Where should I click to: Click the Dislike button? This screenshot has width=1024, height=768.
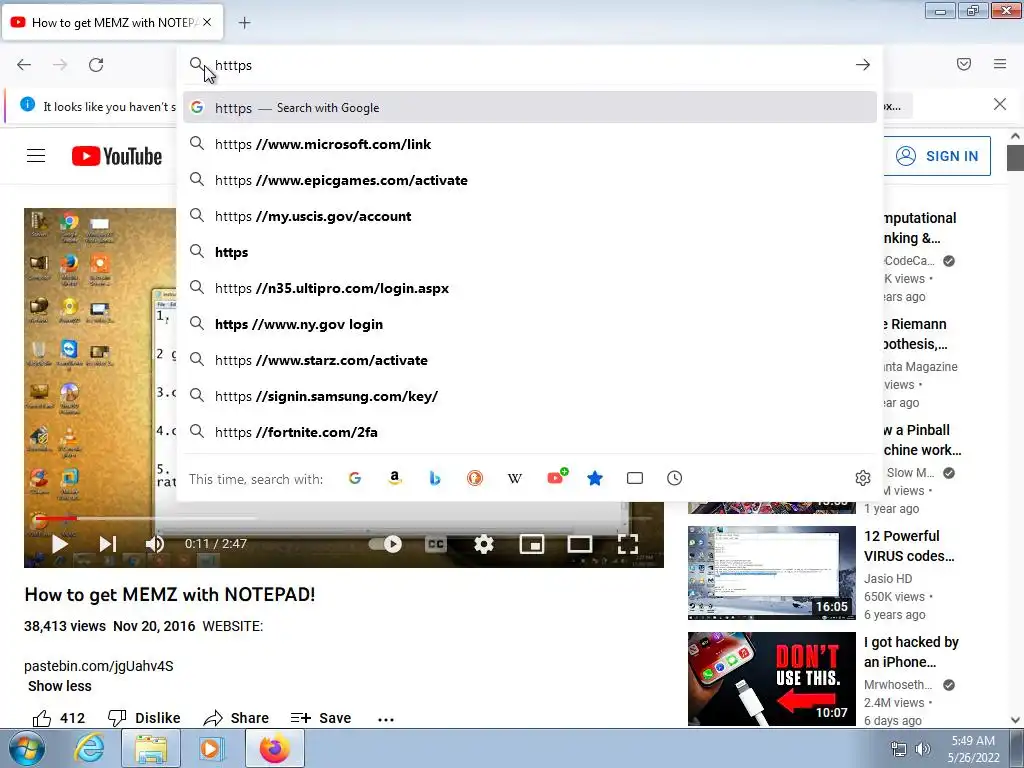pyautogui.click(x=144, y=718)
